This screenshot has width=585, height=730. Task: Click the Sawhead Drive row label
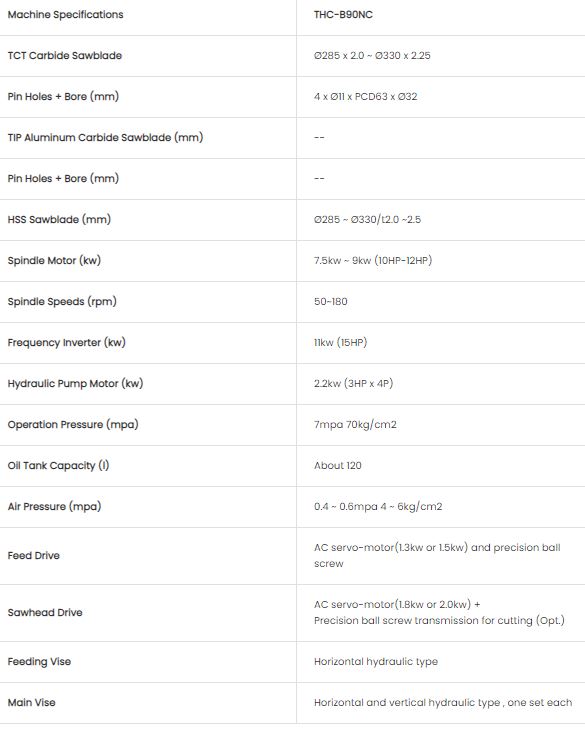(45, 613)
